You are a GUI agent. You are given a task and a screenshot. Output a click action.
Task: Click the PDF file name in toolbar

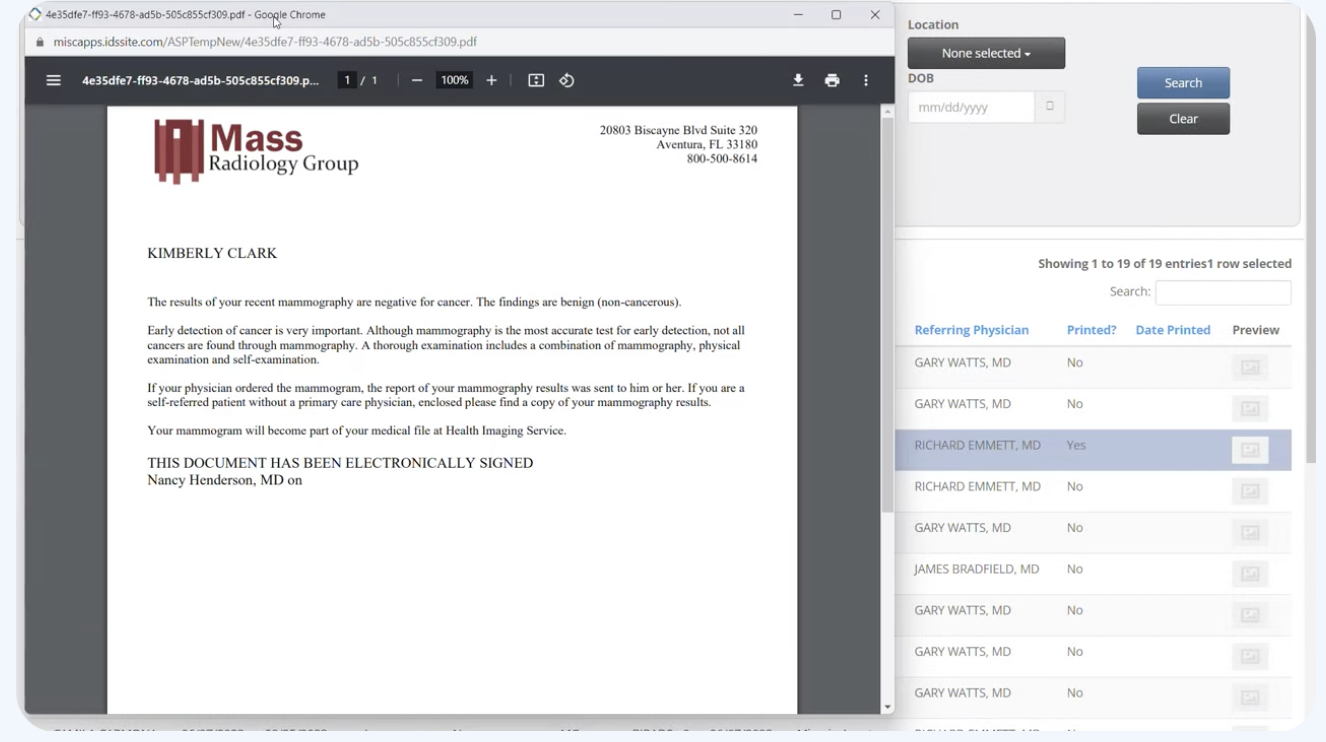point(201,81)
